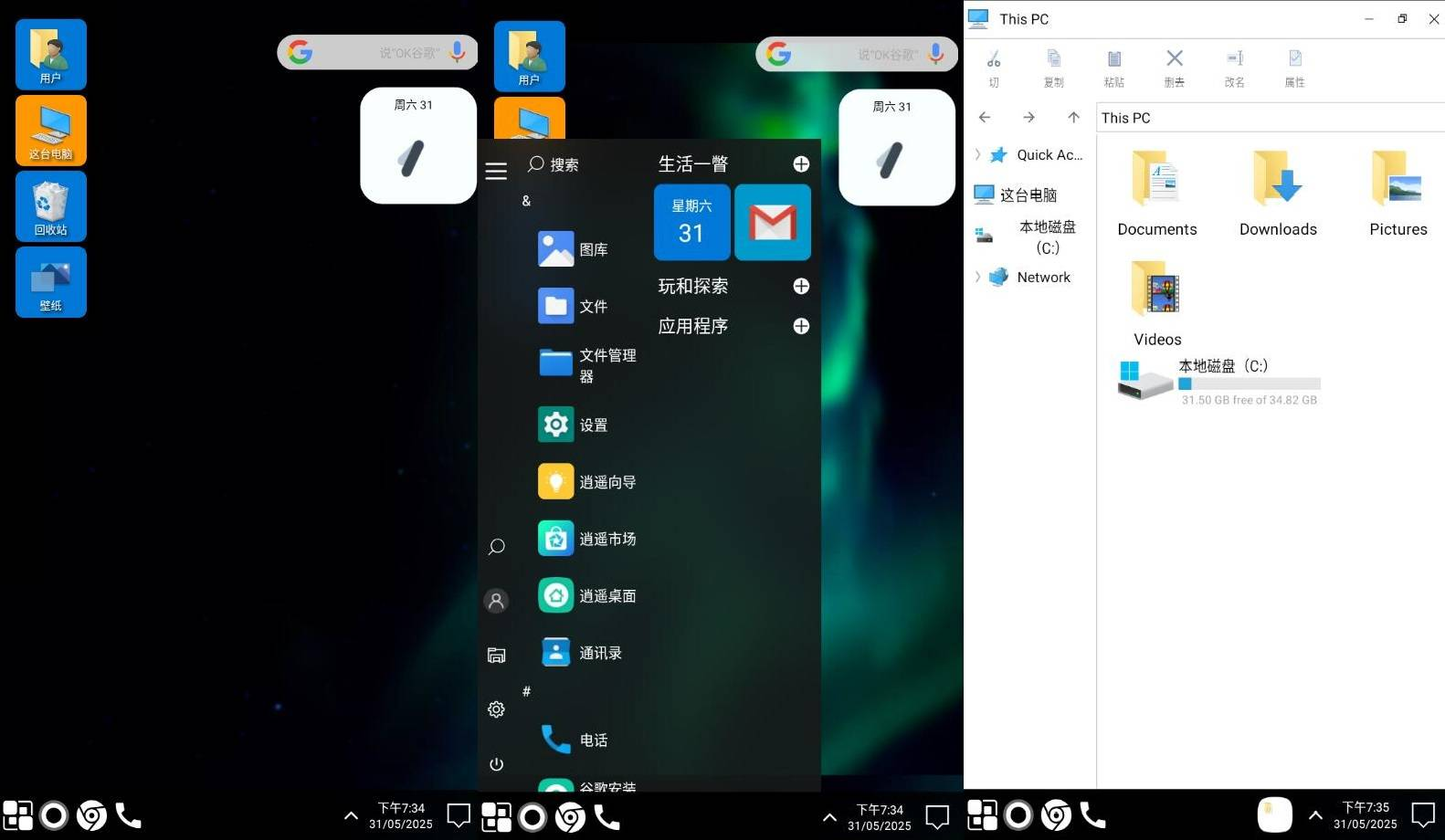Open 逍遥市场 app in start menu
The width and height of the screenshot is (1445, 840).
[x=587, y=539]
